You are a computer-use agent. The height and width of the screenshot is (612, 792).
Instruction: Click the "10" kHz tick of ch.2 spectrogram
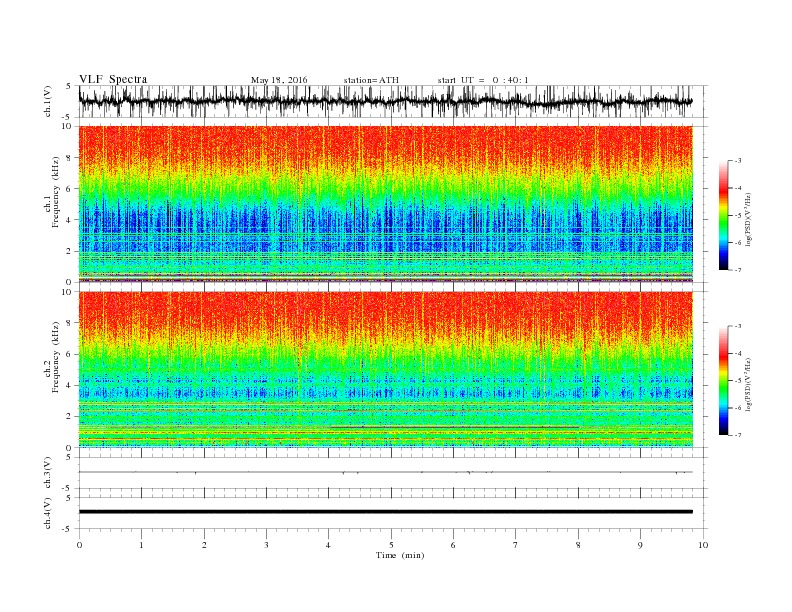[67, 292]
